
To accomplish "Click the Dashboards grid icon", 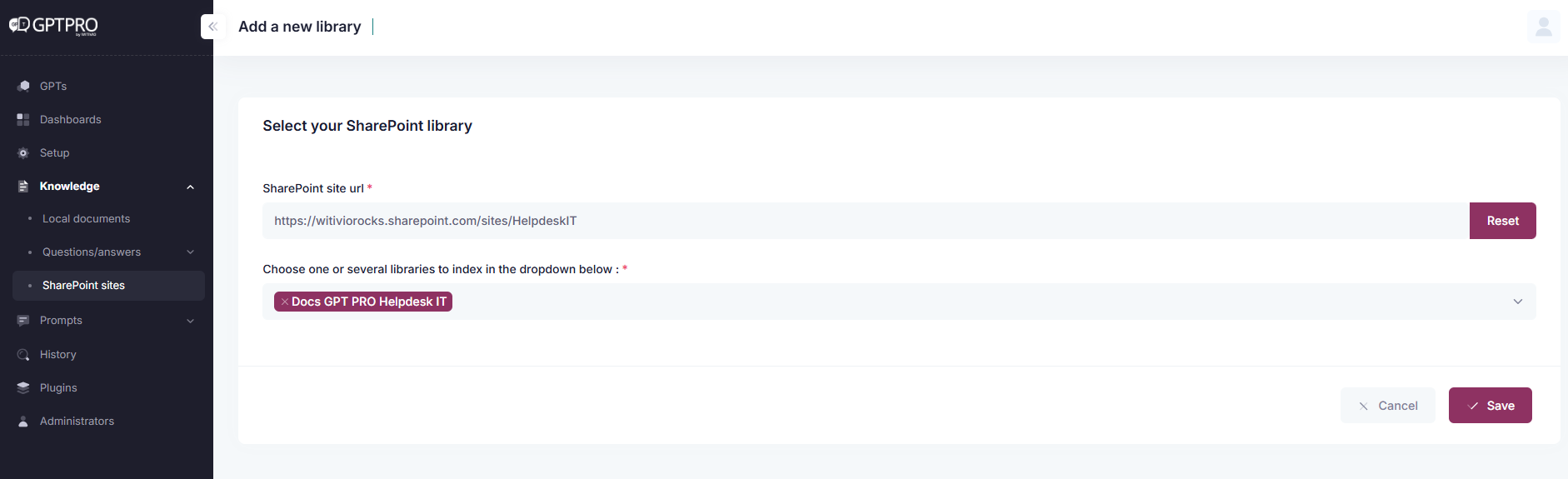I will click(x=23, y=120).
